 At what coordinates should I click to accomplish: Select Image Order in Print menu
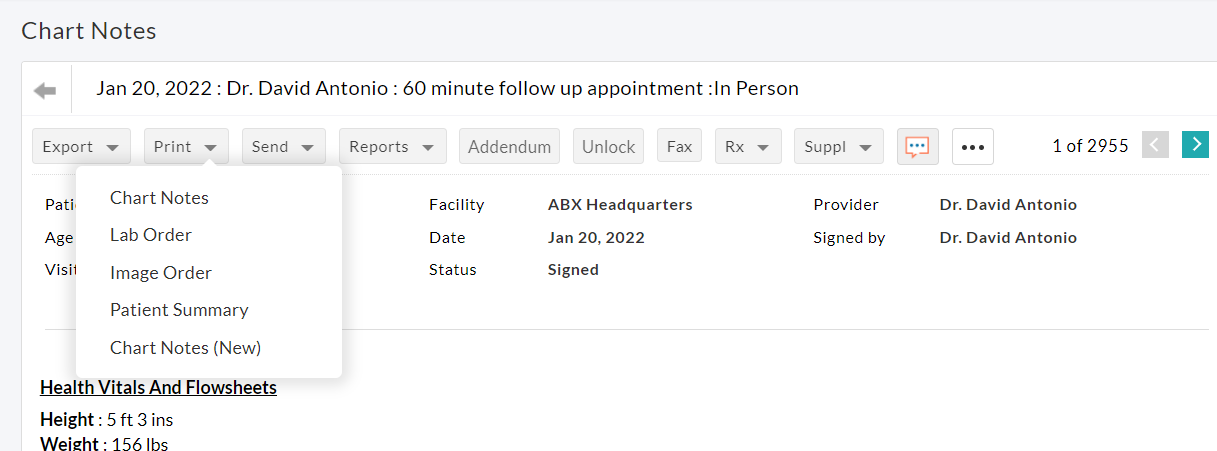161,273
